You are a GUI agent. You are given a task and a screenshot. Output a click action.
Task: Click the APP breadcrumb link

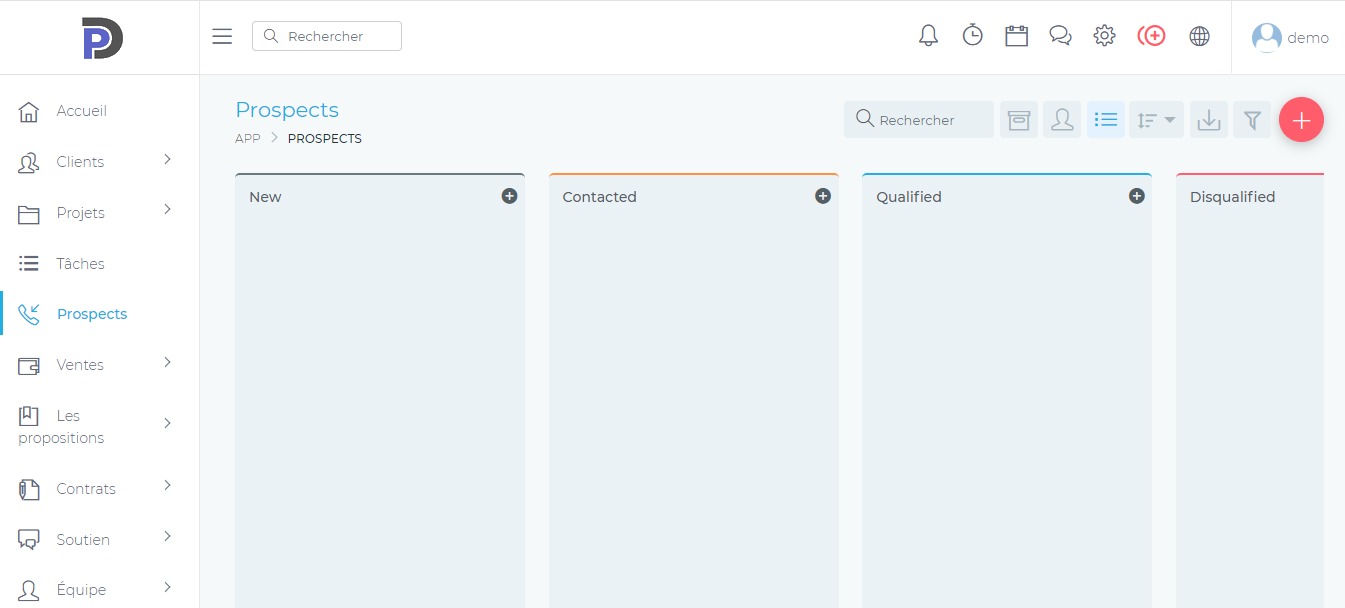point(248,139)
